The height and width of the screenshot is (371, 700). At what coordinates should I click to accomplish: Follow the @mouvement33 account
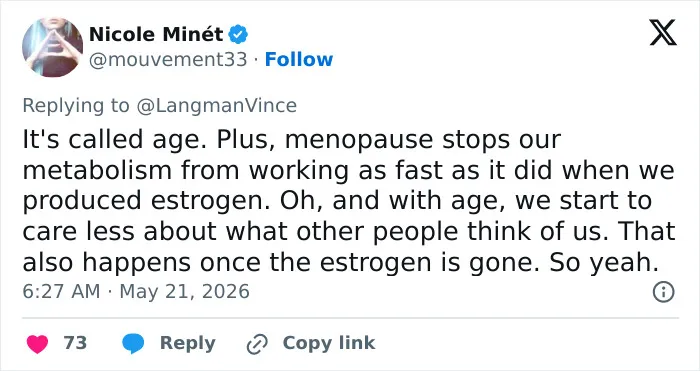coord(299,59)
